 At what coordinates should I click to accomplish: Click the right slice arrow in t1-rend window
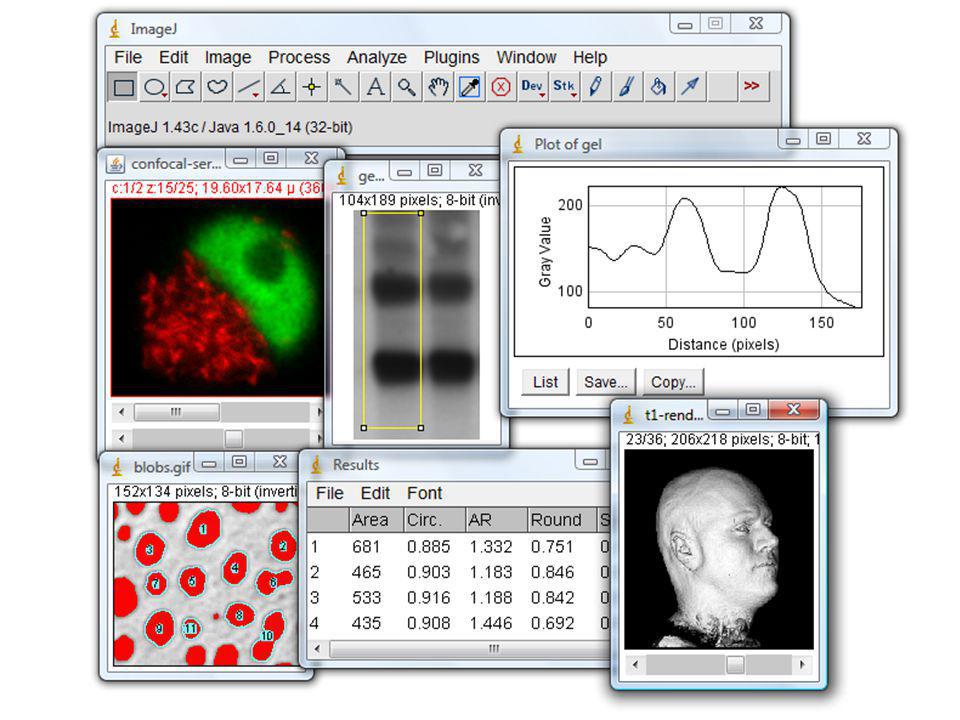(802, 664)
